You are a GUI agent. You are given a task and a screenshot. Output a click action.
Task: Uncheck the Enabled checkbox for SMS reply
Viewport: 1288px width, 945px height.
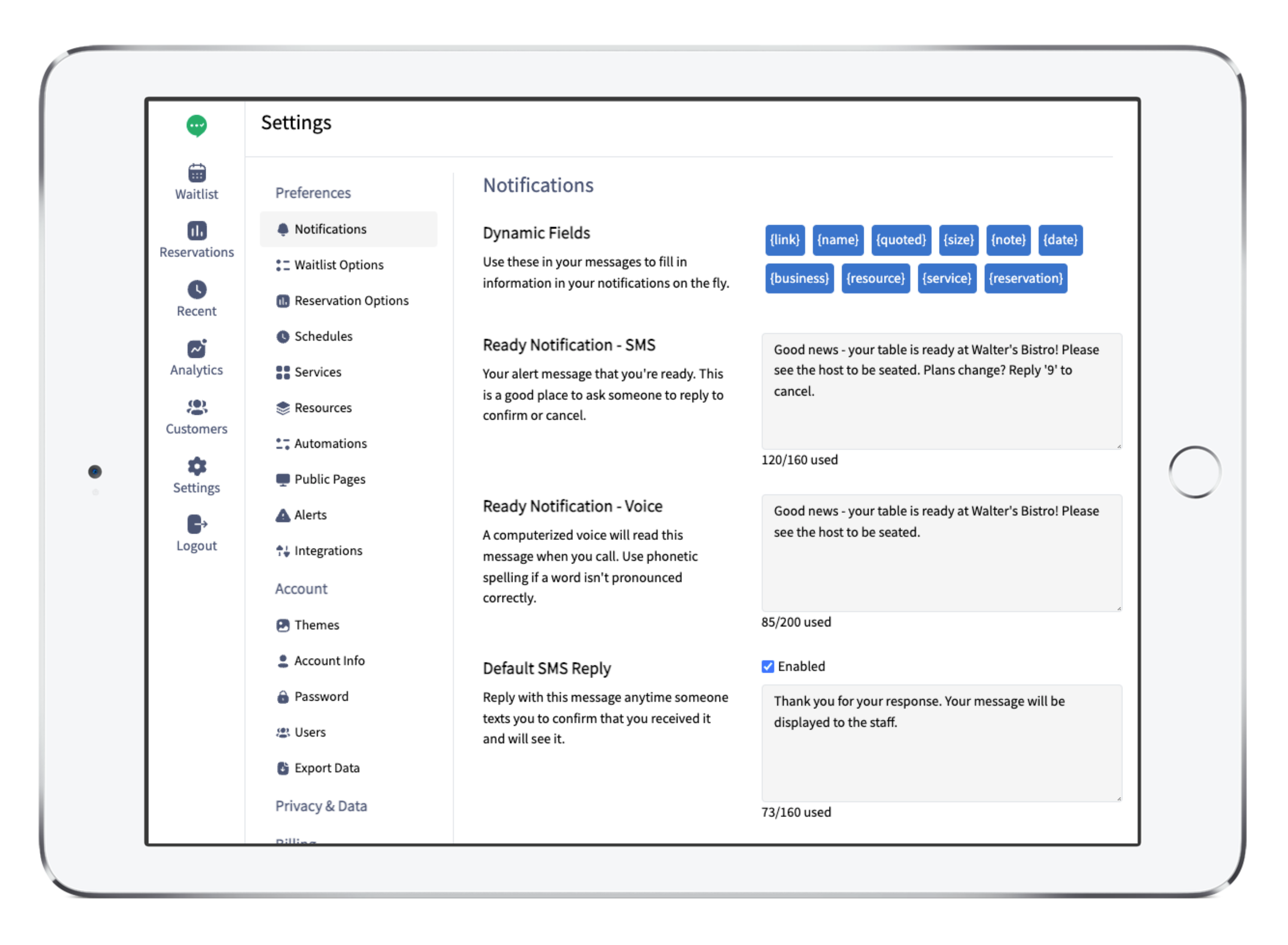767,666
